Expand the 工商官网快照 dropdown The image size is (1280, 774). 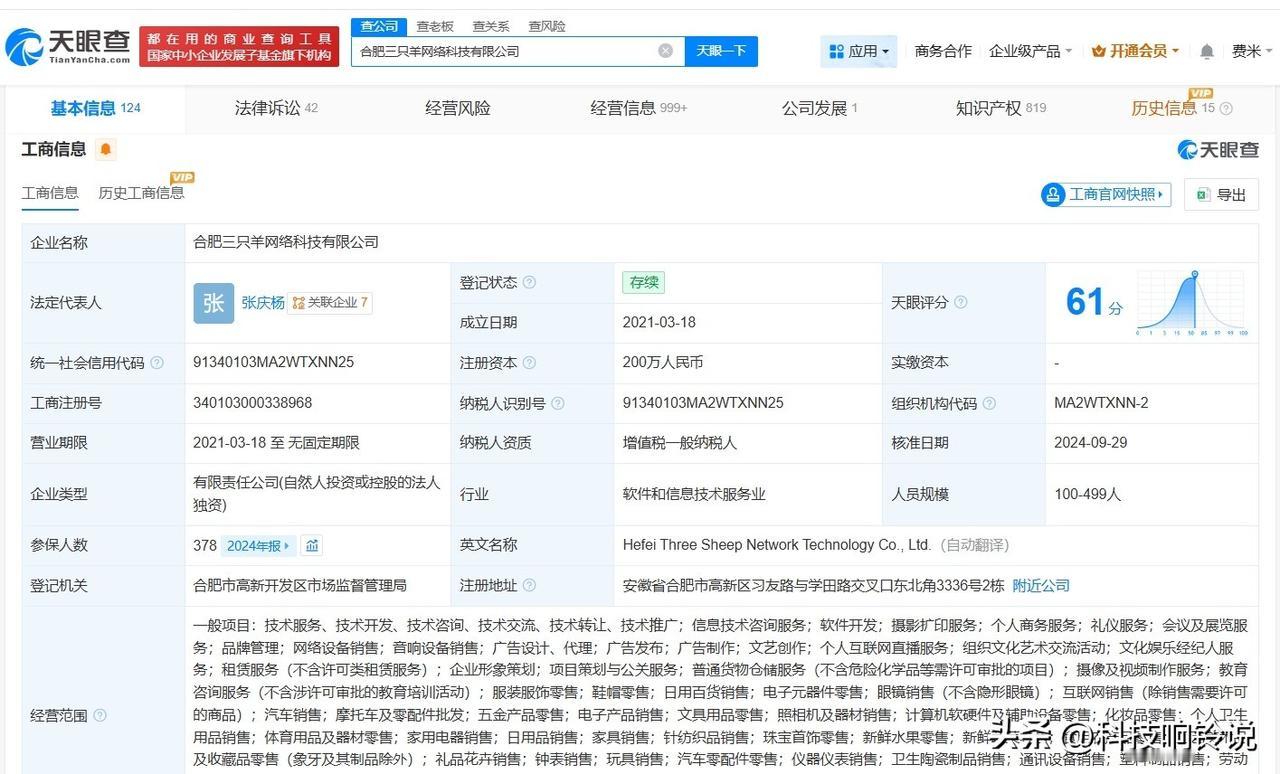[1105, 194]
